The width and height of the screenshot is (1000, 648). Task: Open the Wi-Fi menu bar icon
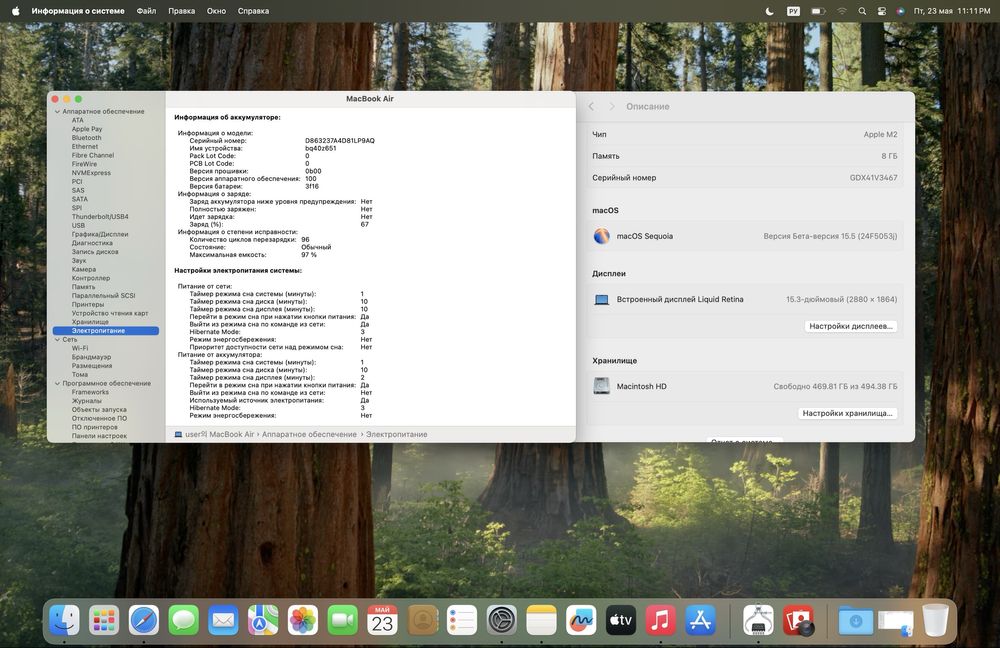pos(842,11)
